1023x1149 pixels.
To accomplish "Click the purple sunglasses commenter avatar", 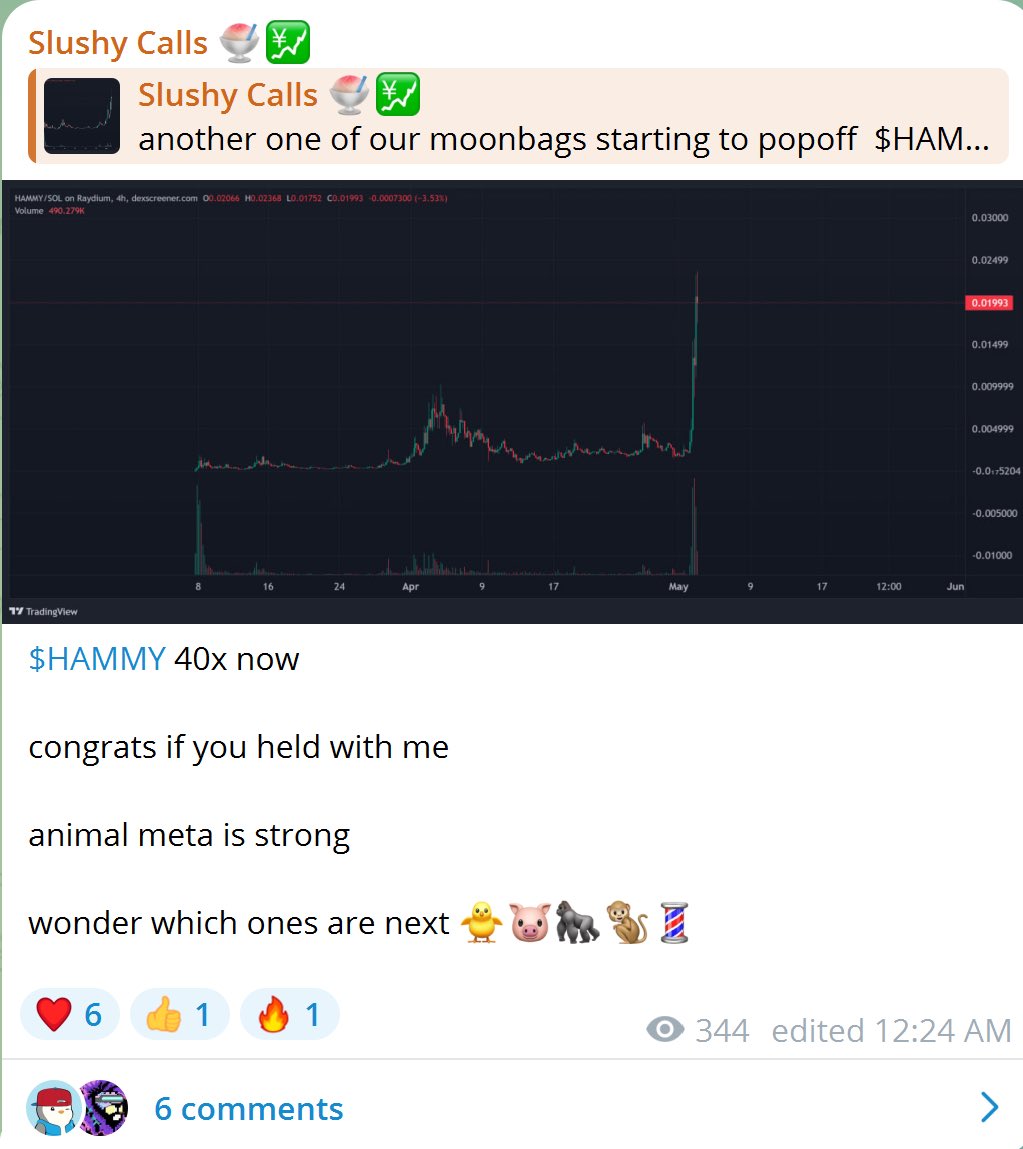I will (104, 1108).
